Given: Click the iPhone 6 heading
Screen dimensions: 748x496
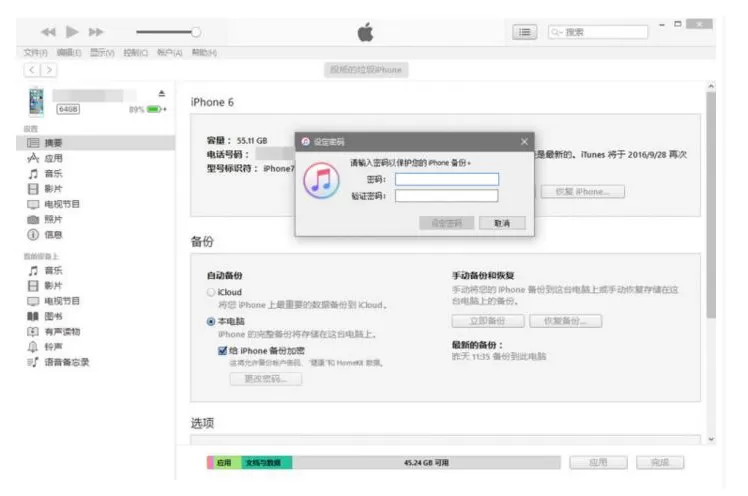Looking at the screenshot, I should pyautogui.click(x=212, y=102).
